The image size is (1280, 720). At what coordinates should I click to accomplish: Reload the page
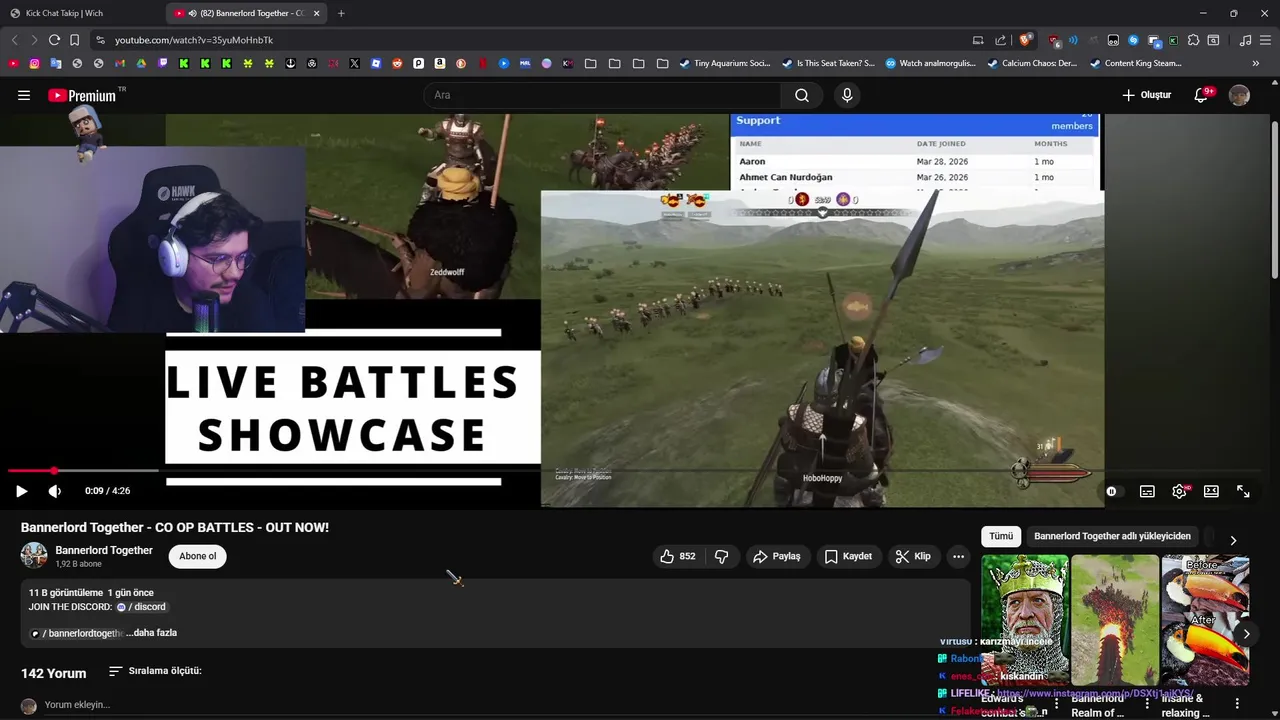pyautogui.click(x=54, y=40)
